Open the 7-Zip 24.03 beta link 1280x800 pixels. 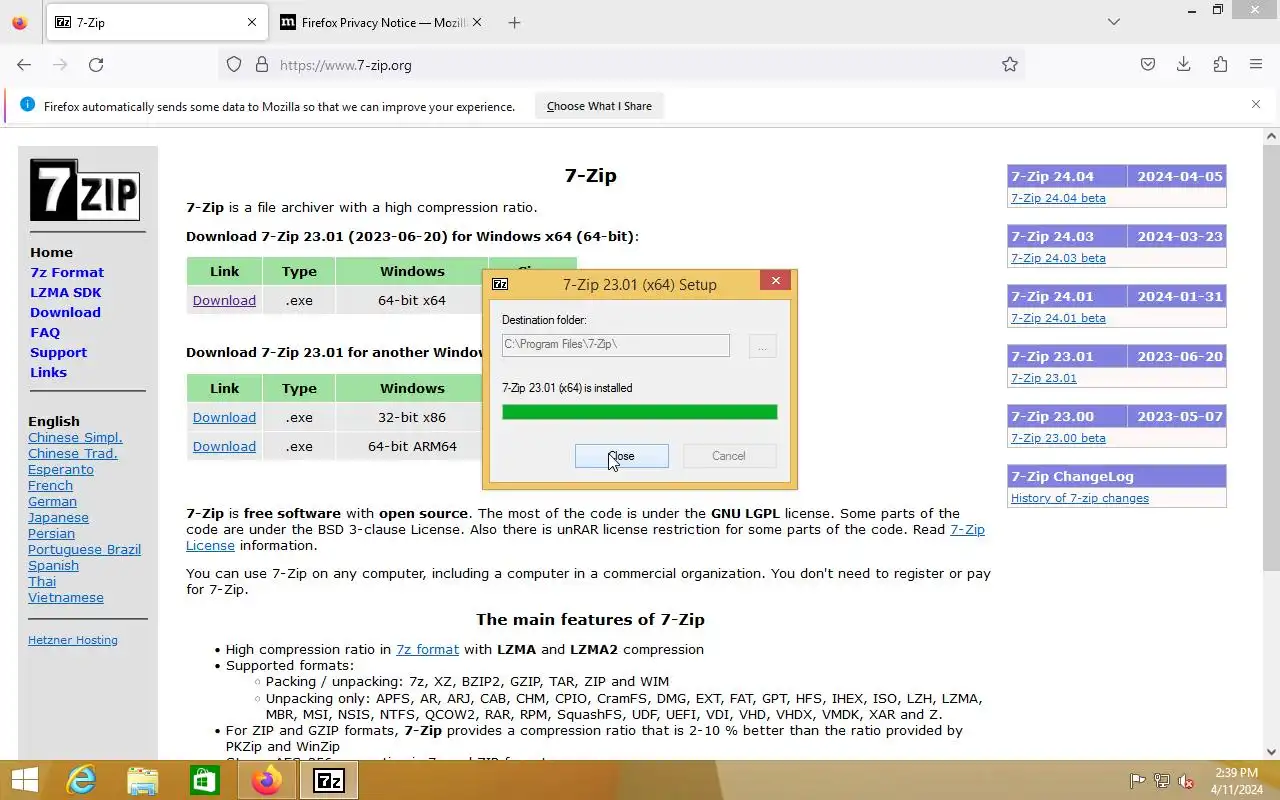1058,258
